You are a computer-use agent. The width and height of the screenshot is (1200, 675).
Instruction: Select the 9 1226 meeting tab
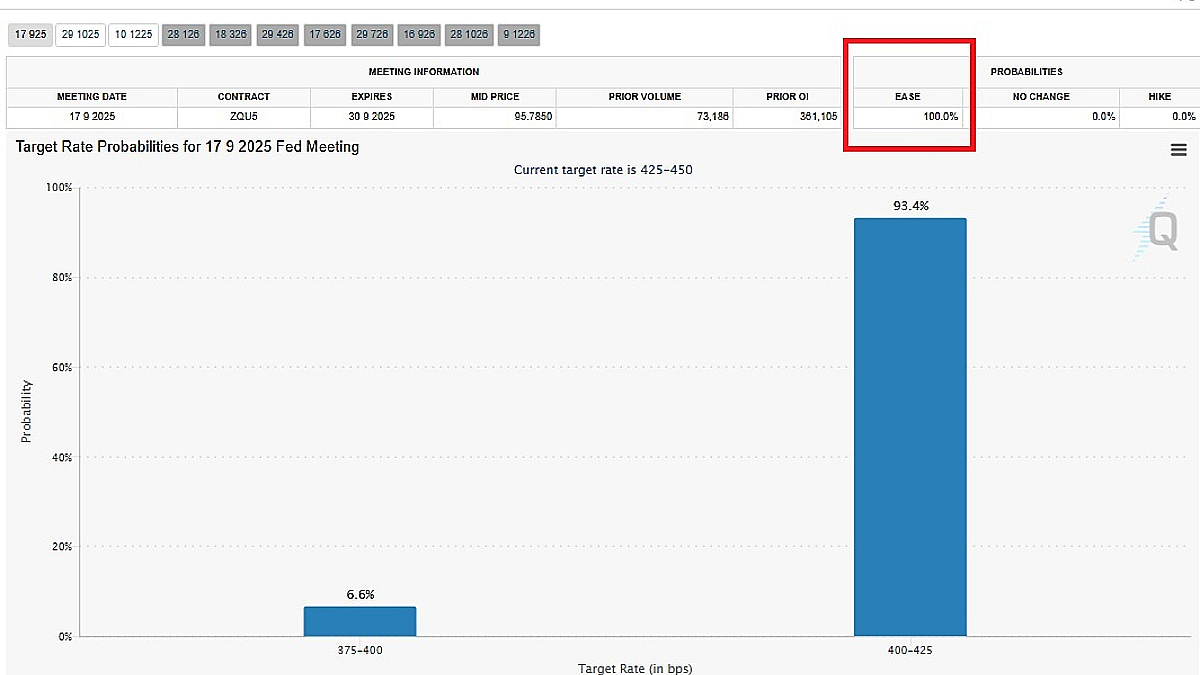click(x=519, y=34)
